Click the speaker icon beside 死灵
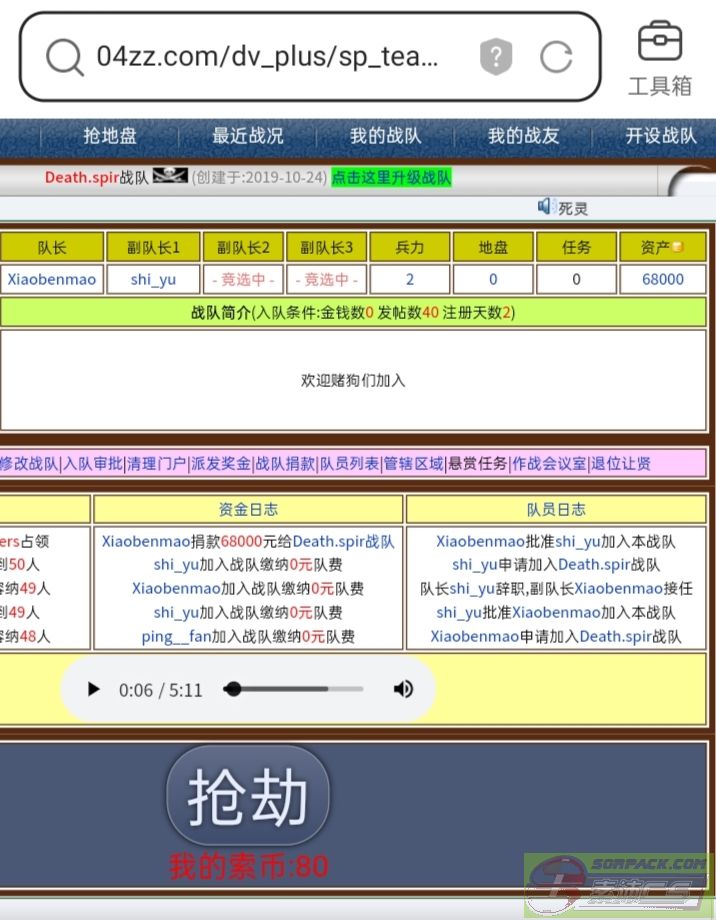Viewport: 716px width, 920px height. pos(545,206)
